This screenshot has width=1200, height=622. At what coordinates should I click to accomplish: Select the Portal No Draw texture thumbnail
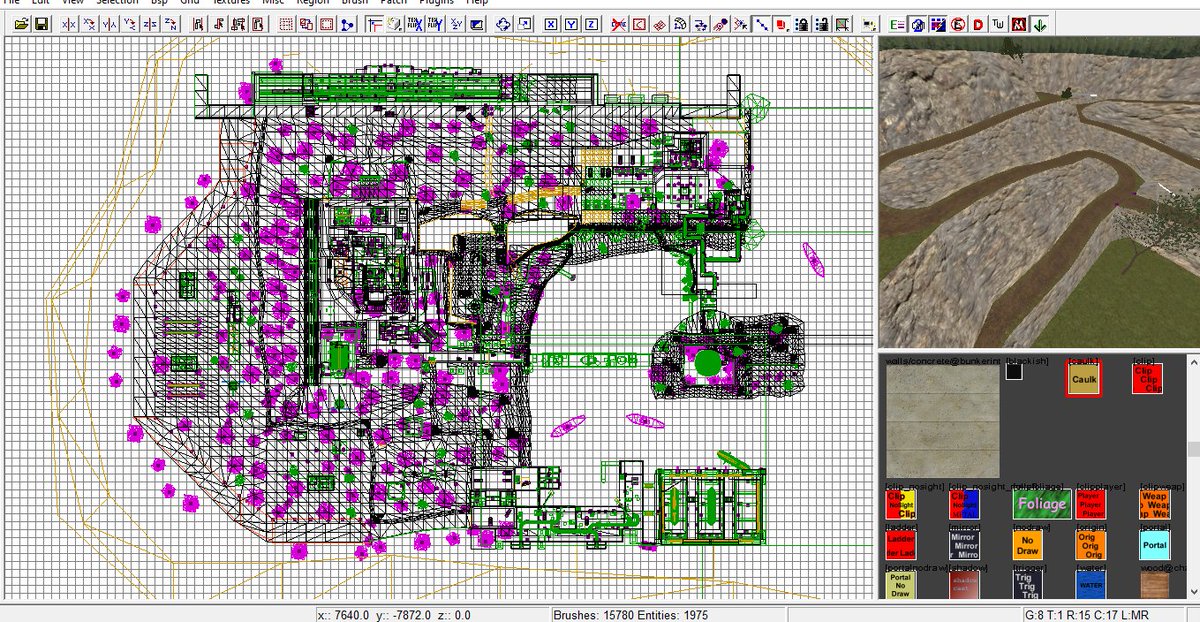click(901, 585)
